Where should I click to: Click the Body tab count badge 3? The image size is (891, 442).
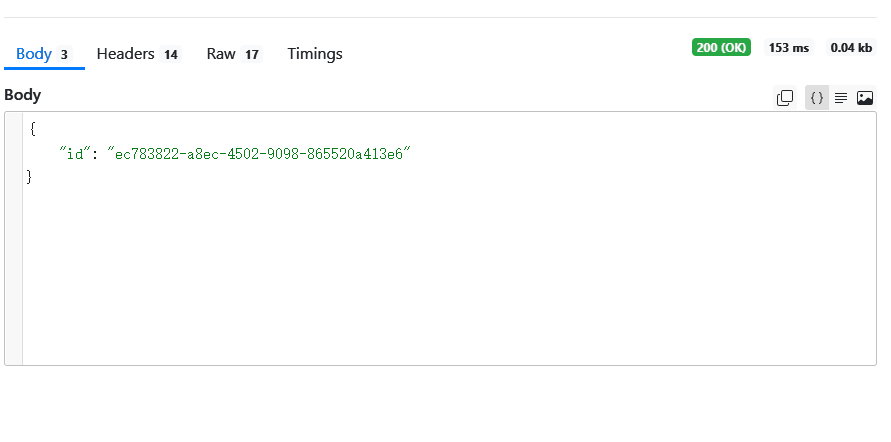[x=64, y=55]
